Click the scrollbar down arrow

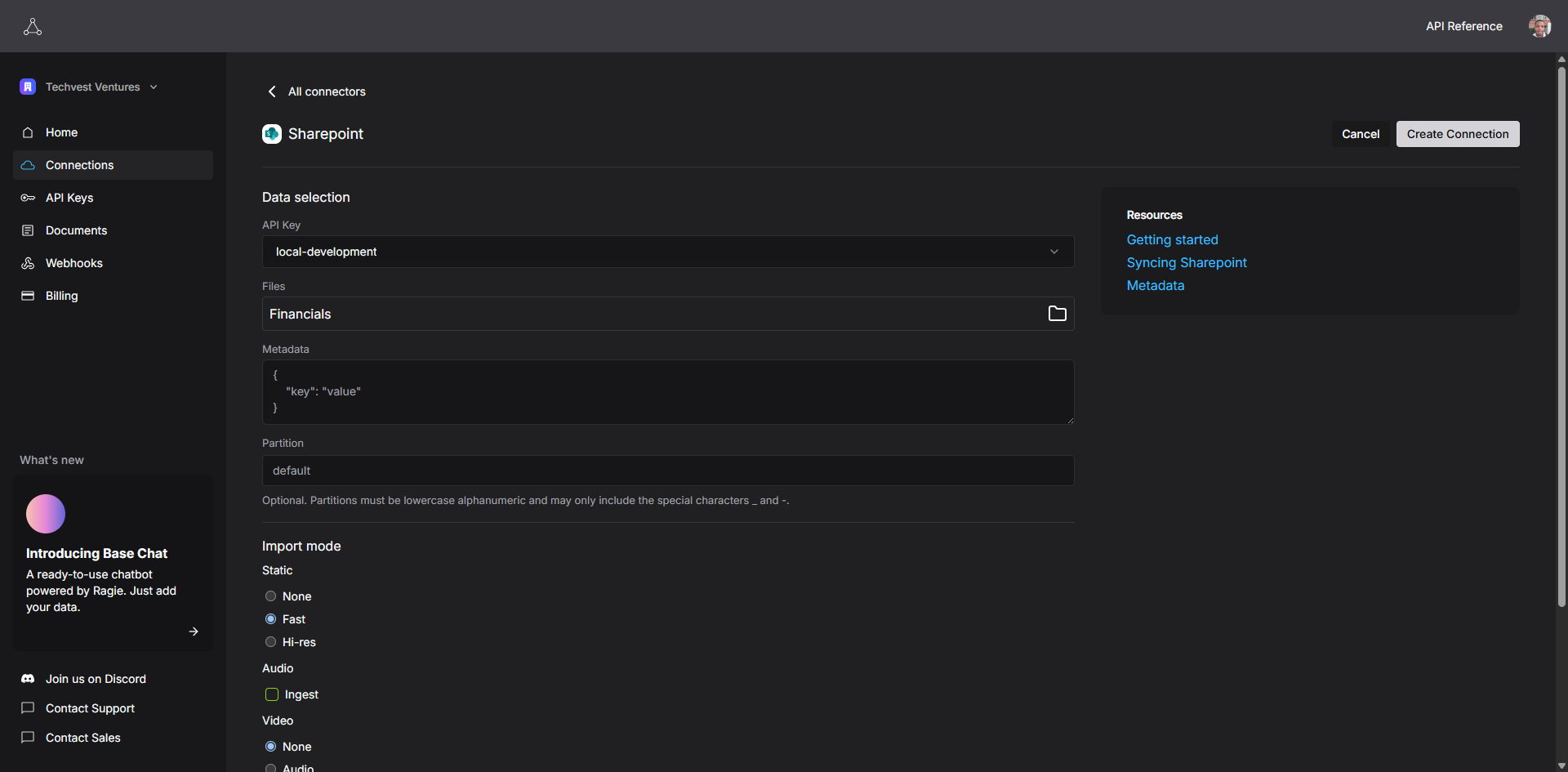click(1561, 766)
